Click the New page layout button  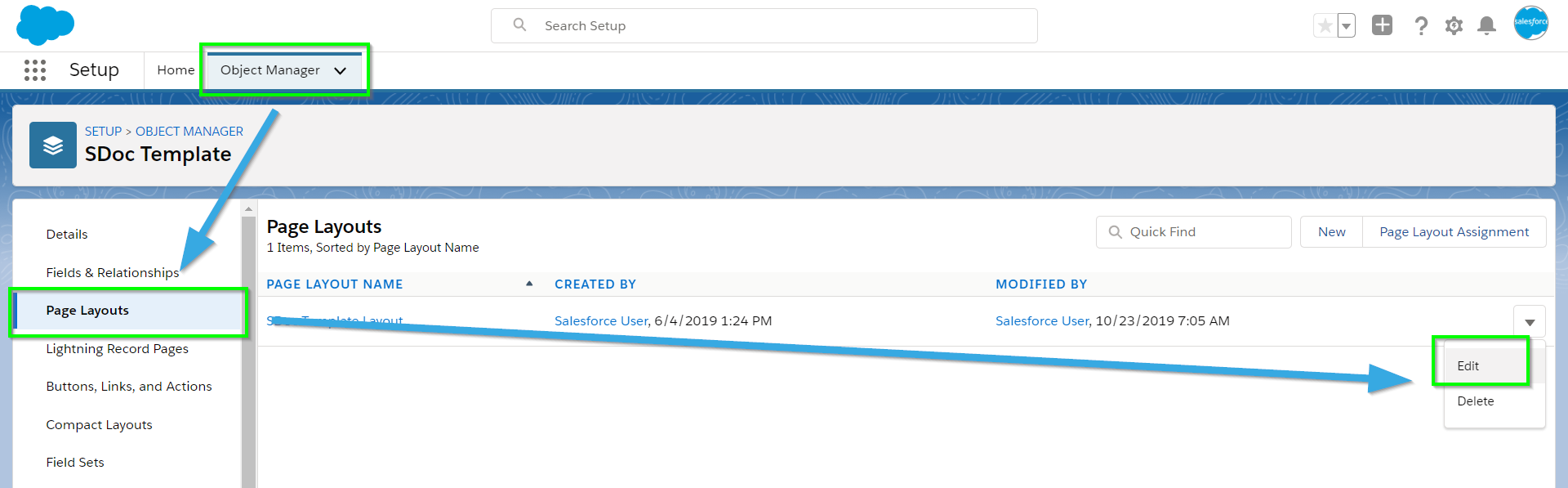(x=1331, y=232)
